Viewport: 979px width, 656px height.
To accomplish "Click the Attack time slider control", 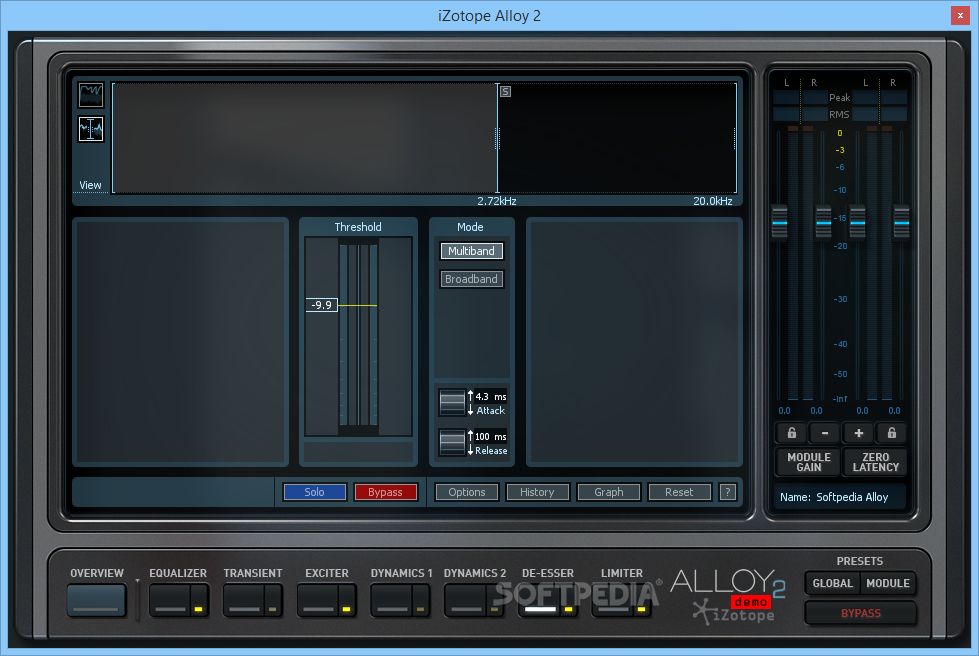I will tap(451, 403).
